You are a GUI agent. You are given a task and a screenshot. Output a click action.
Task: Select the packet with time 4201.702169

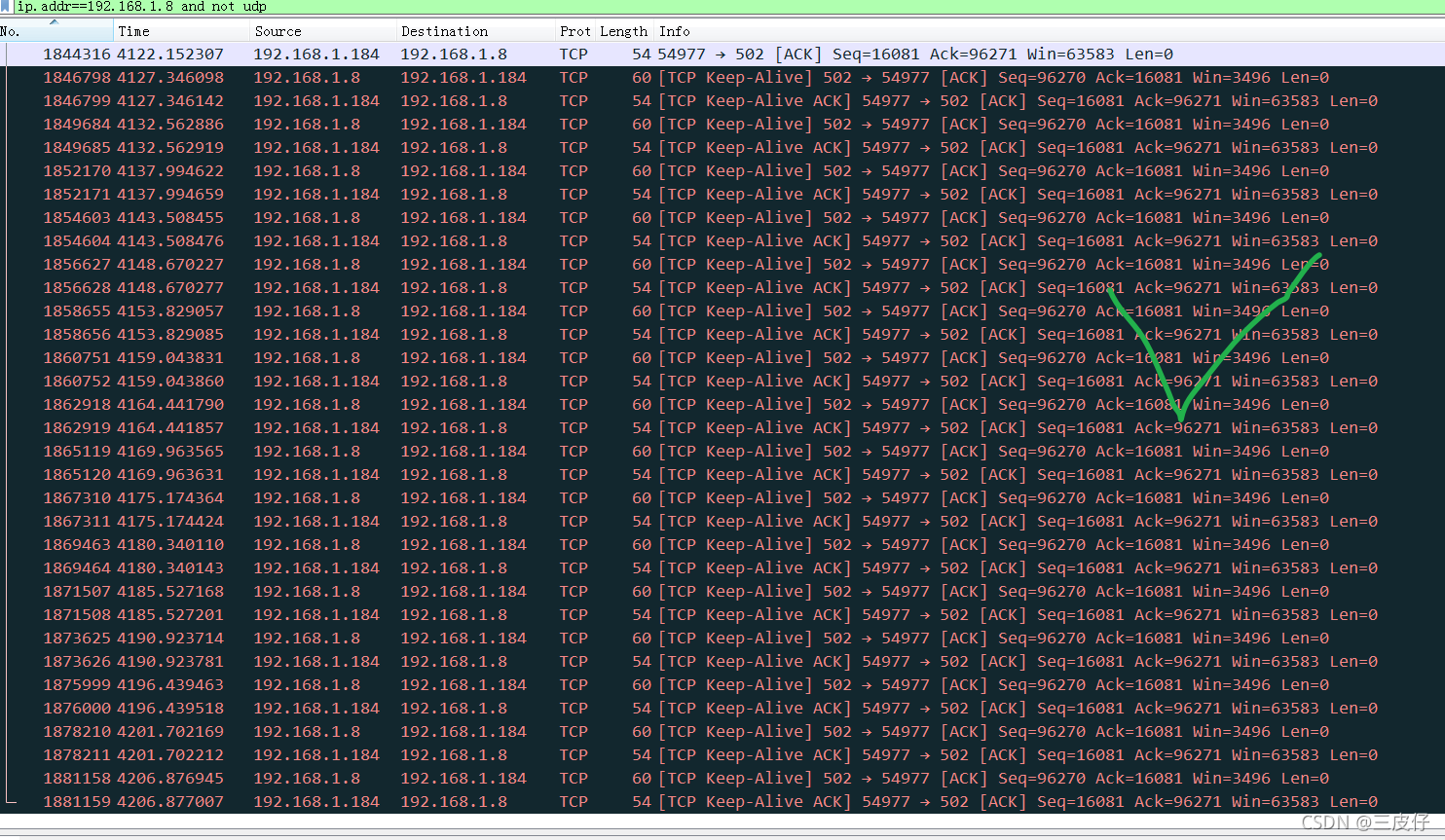point(722,732)
